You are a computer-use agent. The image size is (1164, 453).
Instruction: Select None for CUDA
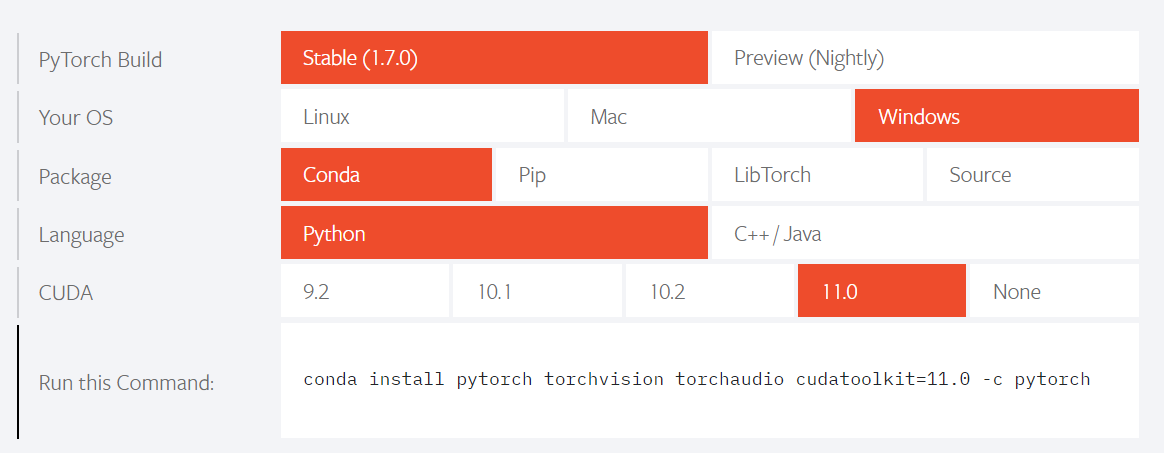[x=1054, y=290]
